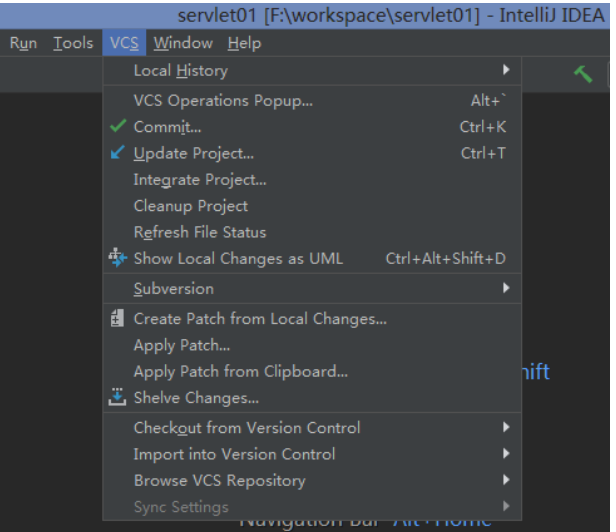Click the Show Local Changes UML icon

pyautogui.click(x=117, y=257)
